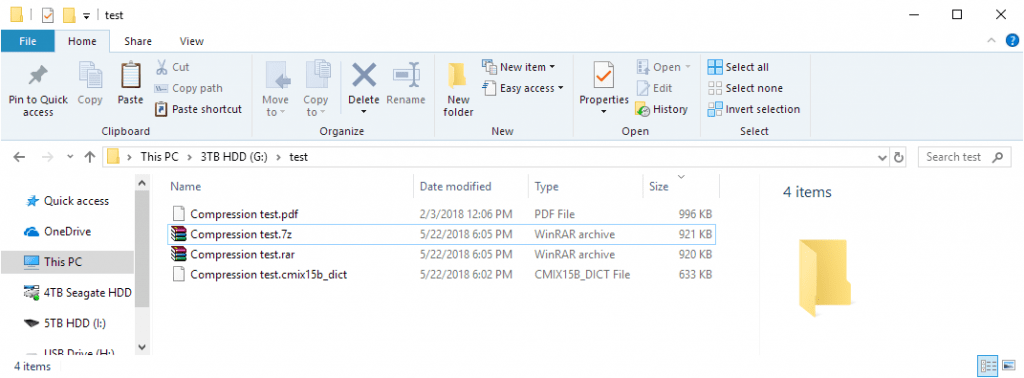Open Explorer Help question mark

click(x=1012, y=40)
